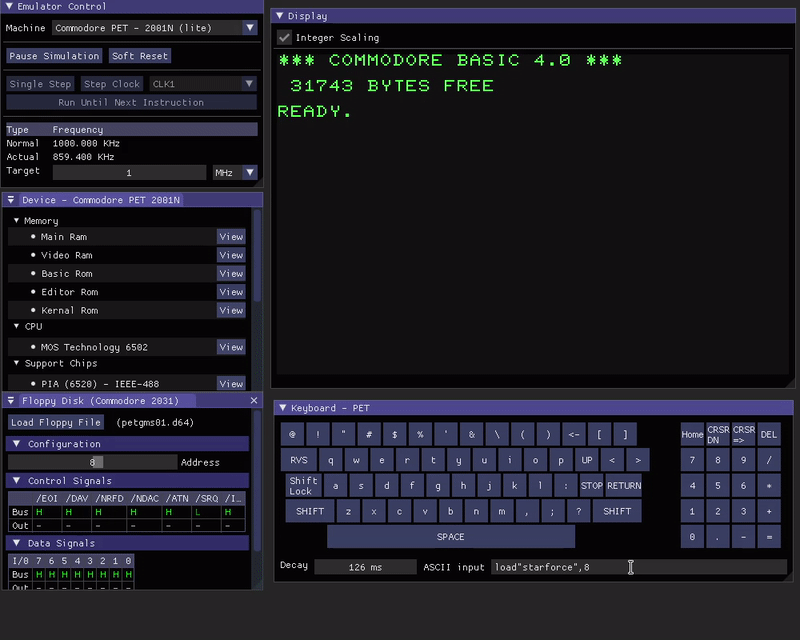The width and height of the screenshot is (800, 640).
Task: Click the Device panel scrollbar
Action: 257,255
